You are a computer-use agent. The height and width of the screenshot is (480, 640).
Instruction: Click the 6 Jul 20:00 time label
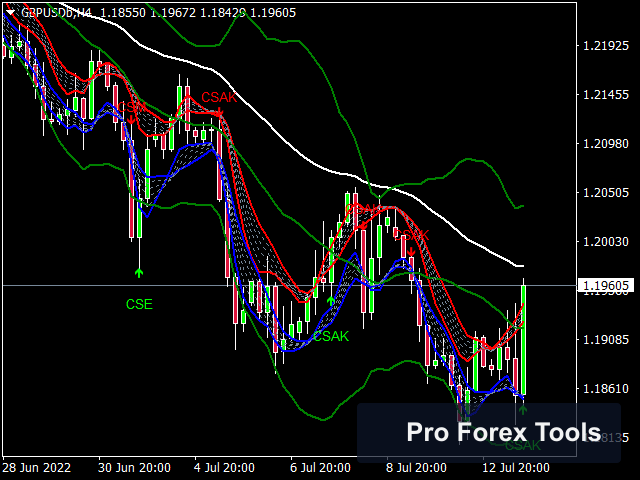[x=320, y=468]
